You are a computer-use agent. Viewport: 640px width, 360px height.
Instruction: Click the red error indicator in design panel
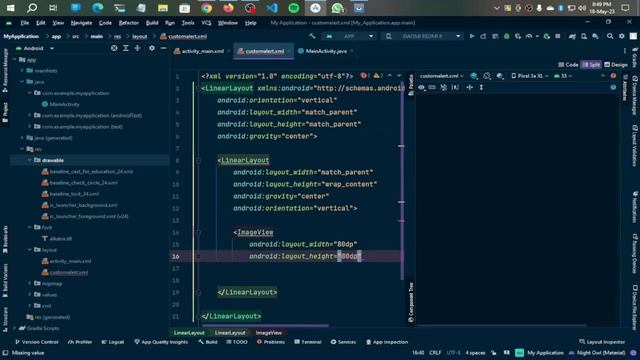(x=613, y=76)
